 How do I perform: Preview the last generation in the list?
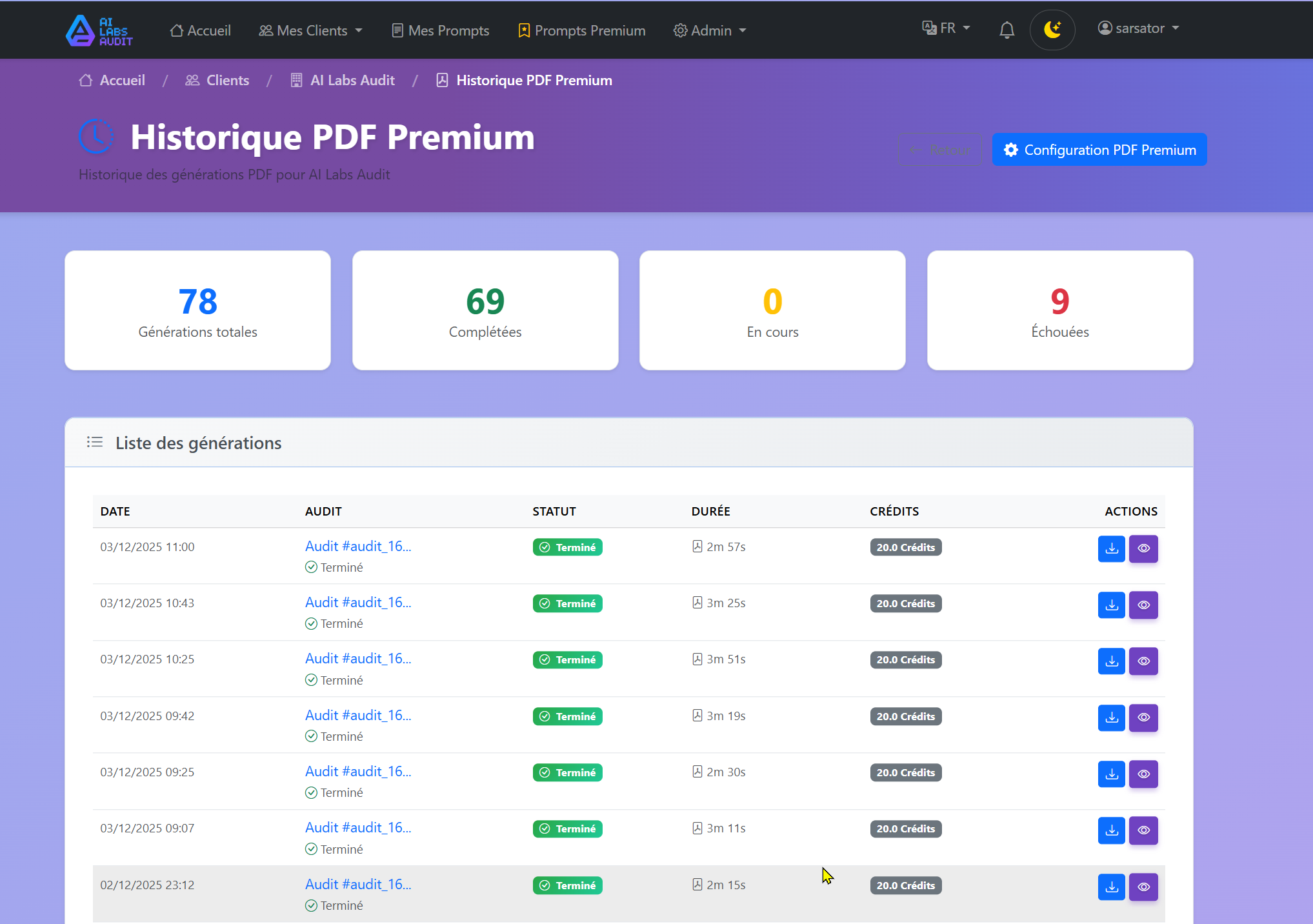(x=1143, y=887)
